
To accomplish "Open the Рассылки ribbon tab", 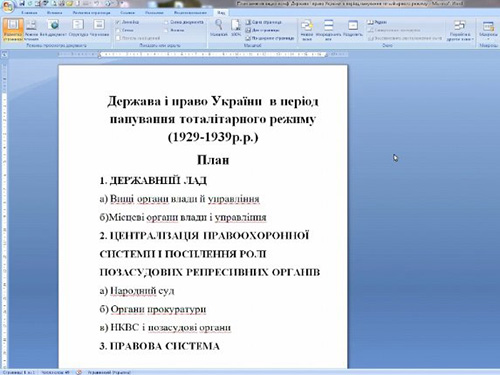I will coord(154,13).
